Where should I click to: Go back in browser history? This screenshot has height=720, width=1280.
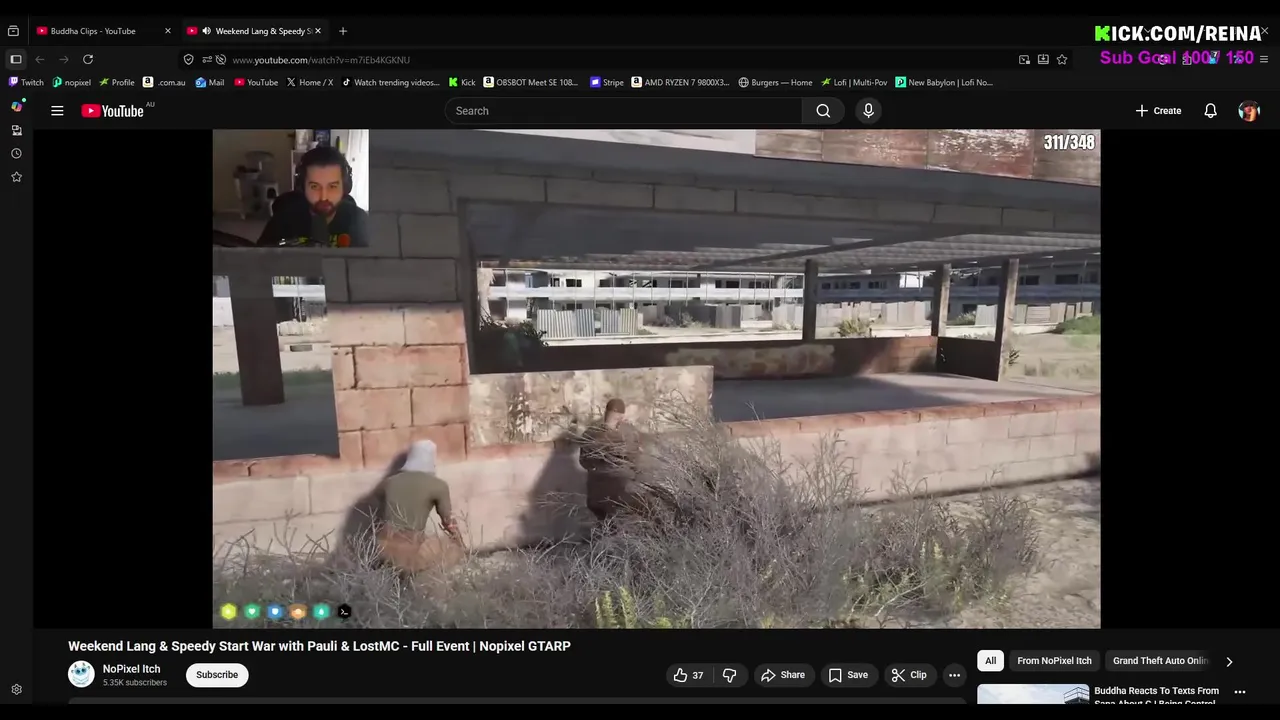[x=40, y=60]
